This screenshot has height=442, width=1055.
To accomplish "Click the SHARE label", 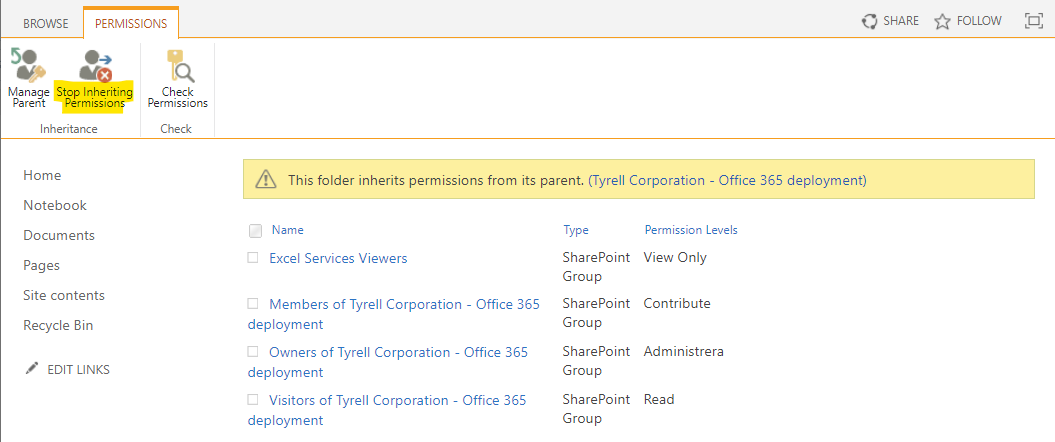I will tap(901, 21).
